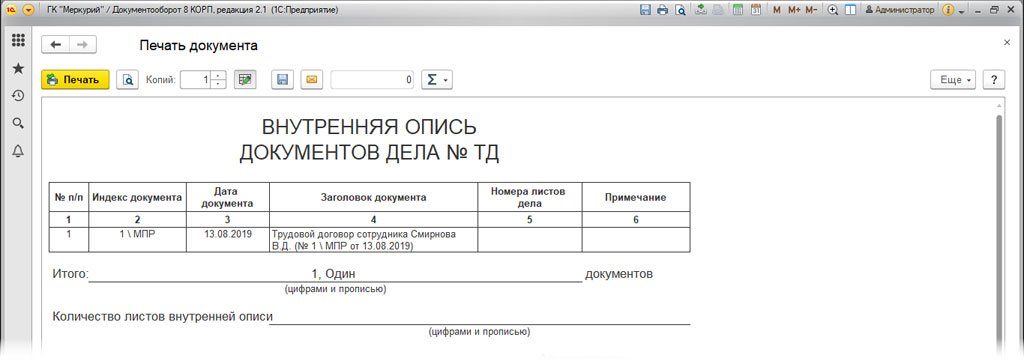Go forward with right arrow button
This screenshot has width=1024, height=361.
coord(83,44)
